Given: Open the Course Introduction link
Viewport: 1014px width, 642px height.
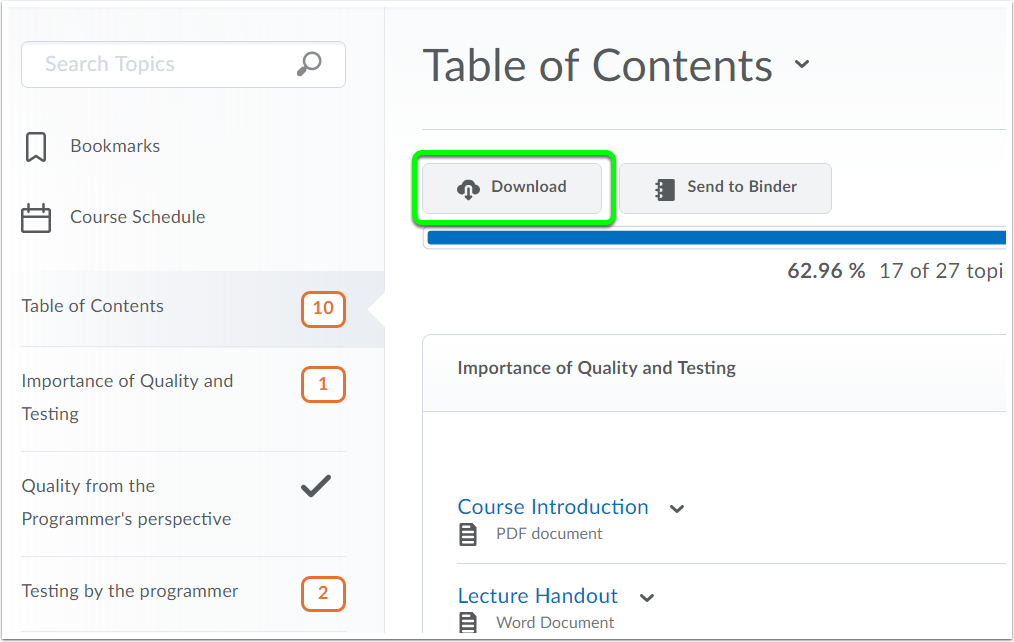Looking at the screenshot, I should (x=553, y=507).
